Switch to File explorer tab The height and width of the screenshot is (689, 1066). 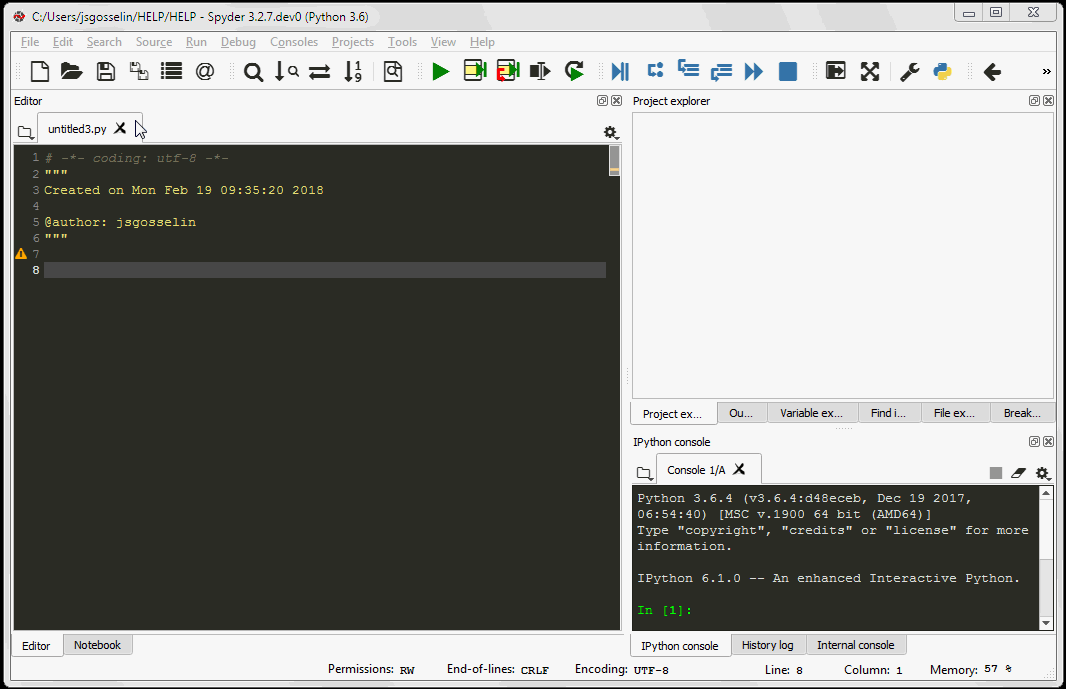pos(954,413)
